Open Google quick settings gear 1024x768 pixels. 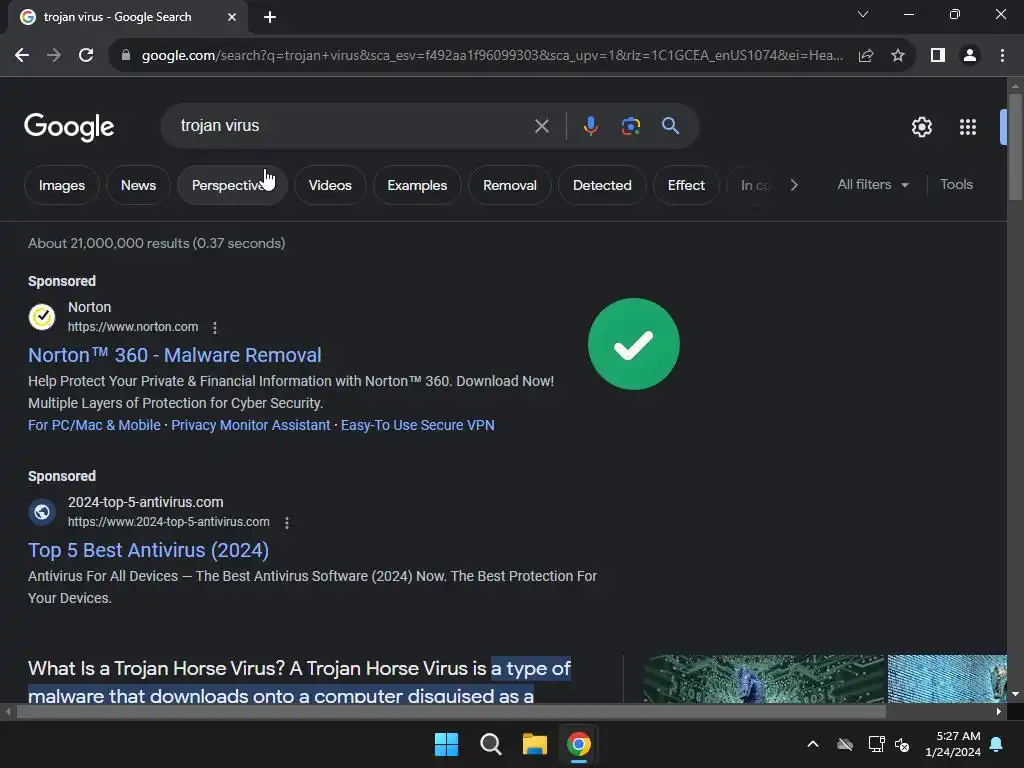point(921,127)
